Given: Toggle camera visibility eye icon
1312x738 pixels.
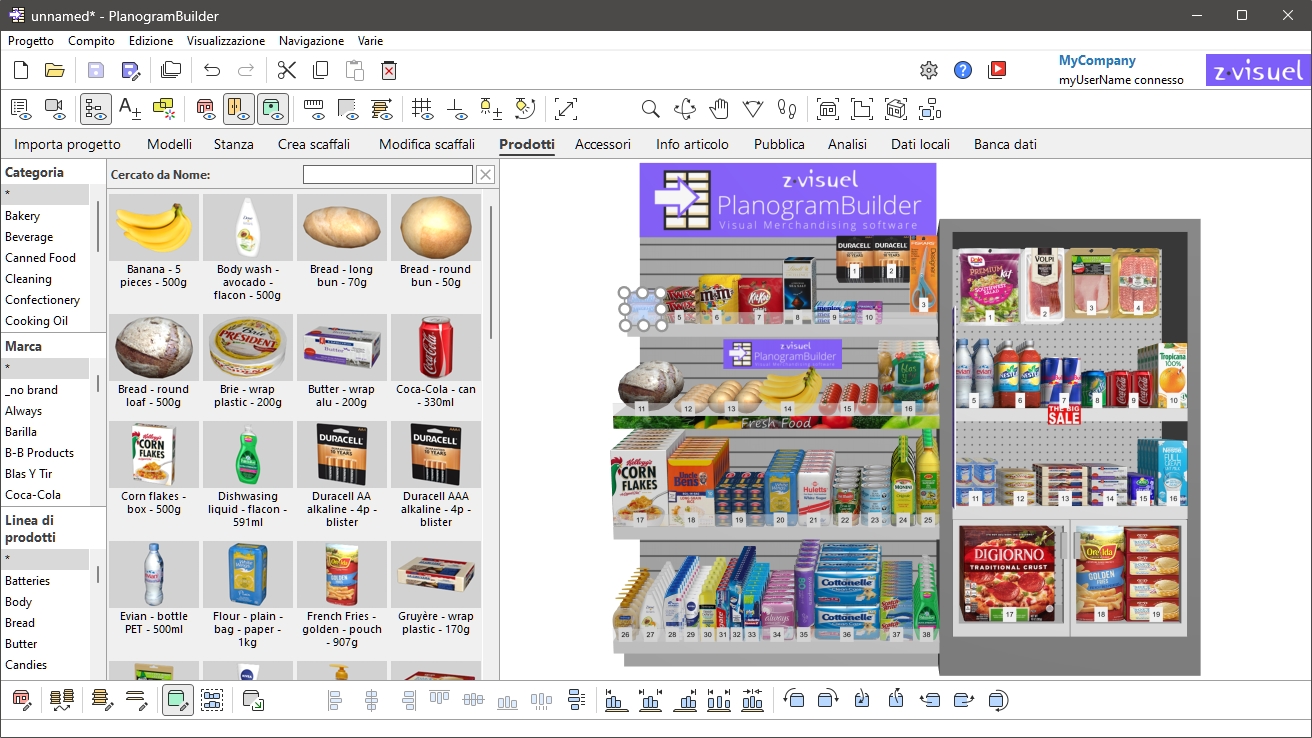Looking at the screenshot, I should click(x=55, y=109).
